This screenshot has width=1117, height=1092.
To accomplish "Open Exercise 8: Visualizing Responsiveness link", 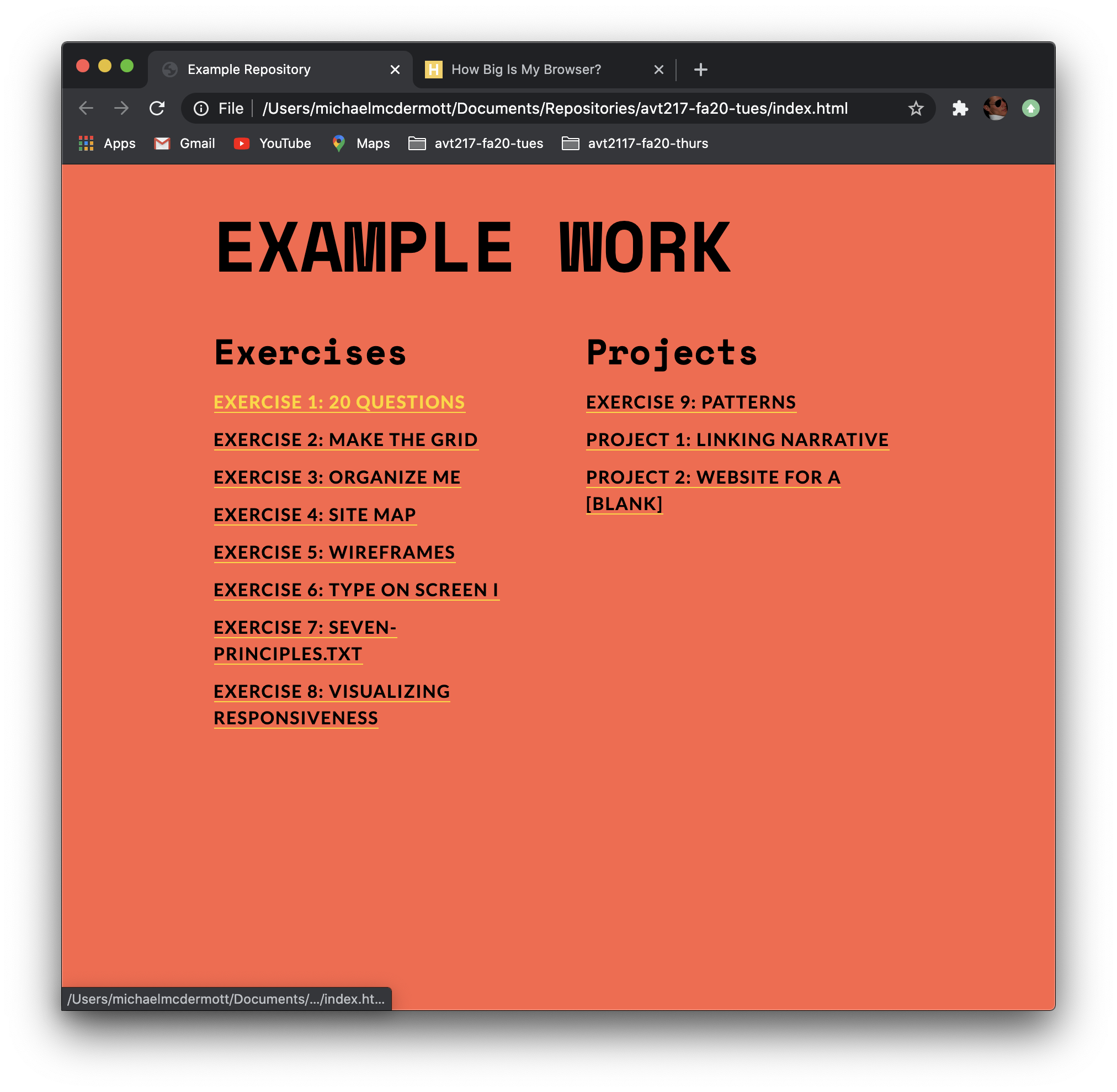I will coord(332,705).
